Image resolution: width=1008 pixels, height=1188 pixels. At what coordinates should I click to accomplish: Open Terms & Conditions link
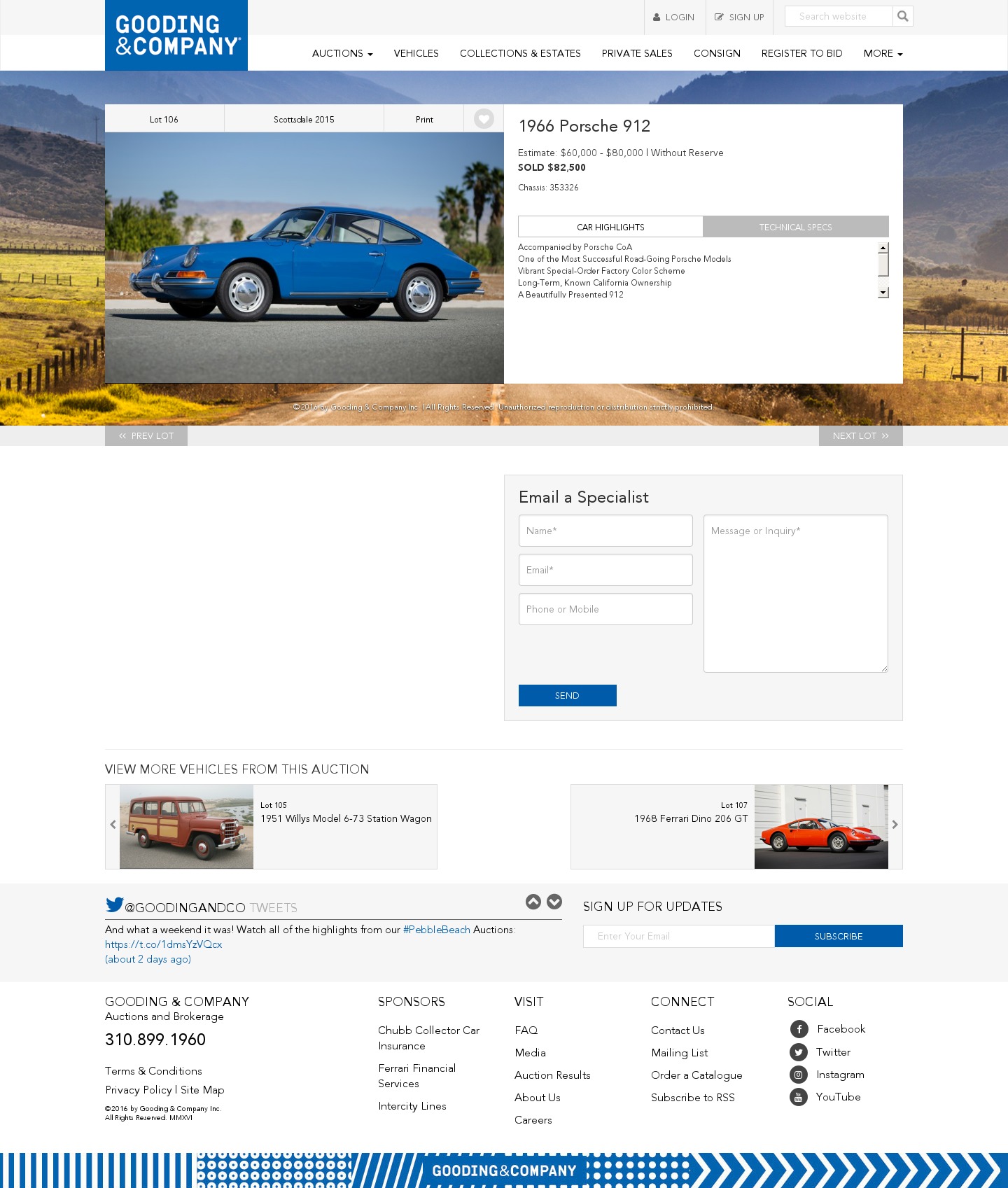coord(153,1071)
